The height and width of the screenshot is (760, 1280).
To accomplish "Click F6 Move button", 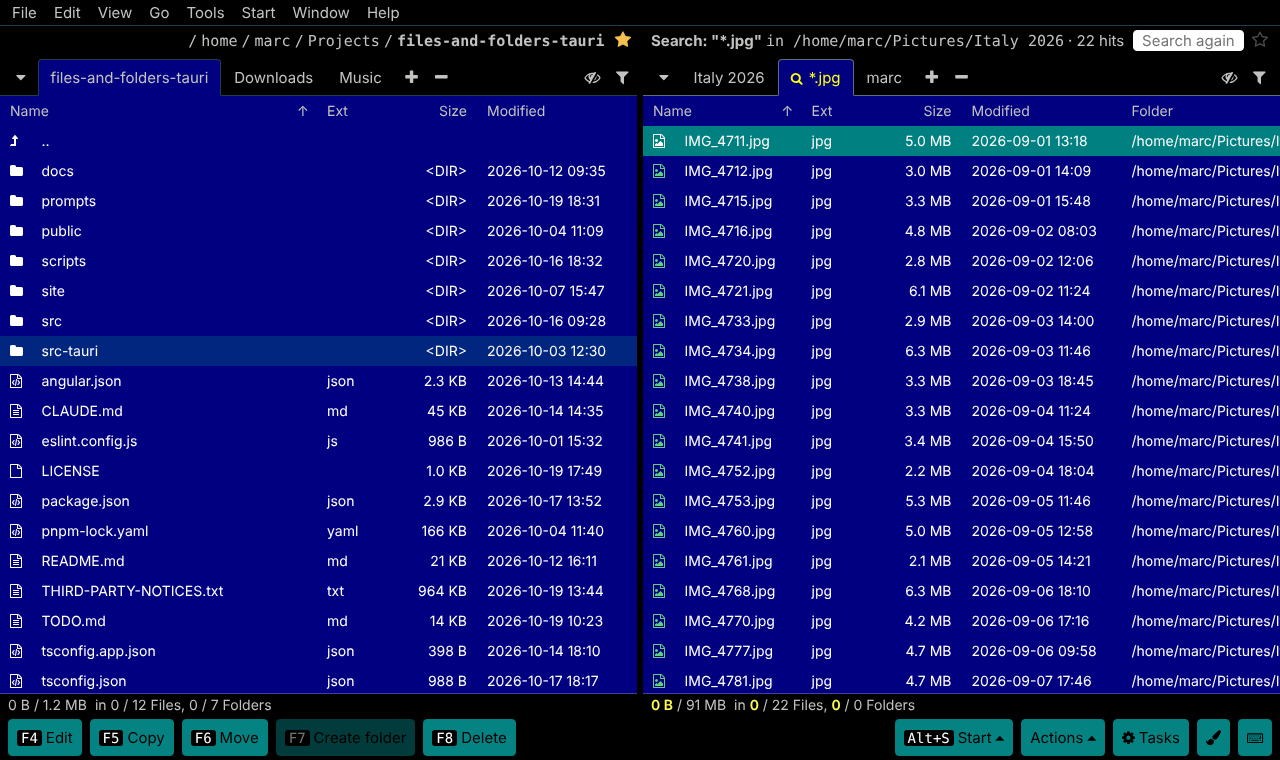I will (x=225, y=738).
